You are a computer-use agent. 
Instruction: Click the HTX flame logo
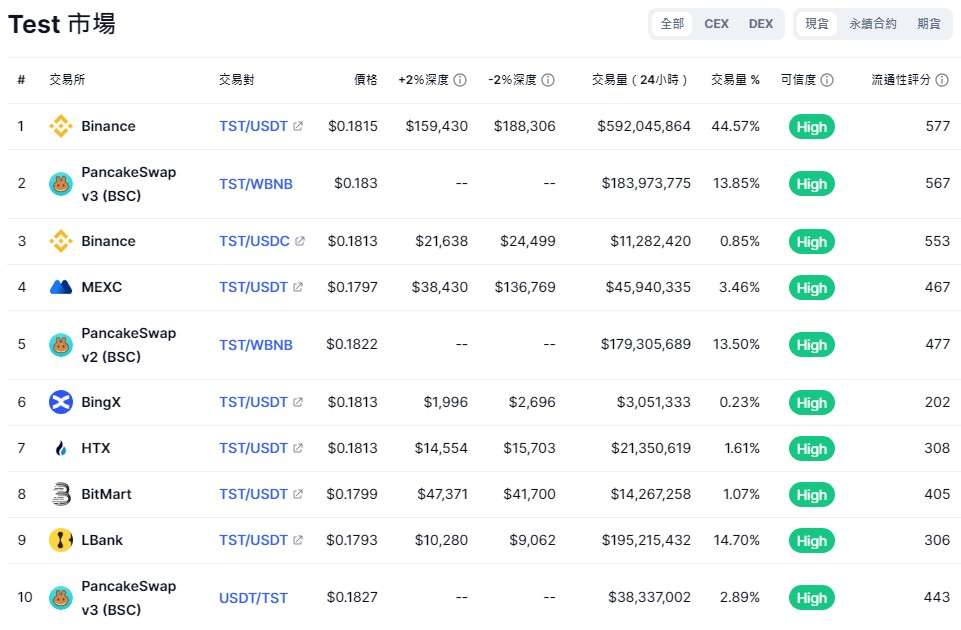(x=61, y=448)
